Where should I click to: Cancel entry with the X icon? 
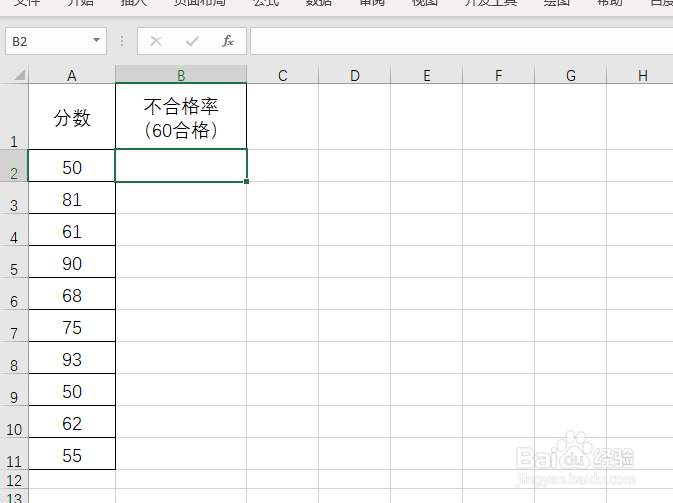coord(156,41)
